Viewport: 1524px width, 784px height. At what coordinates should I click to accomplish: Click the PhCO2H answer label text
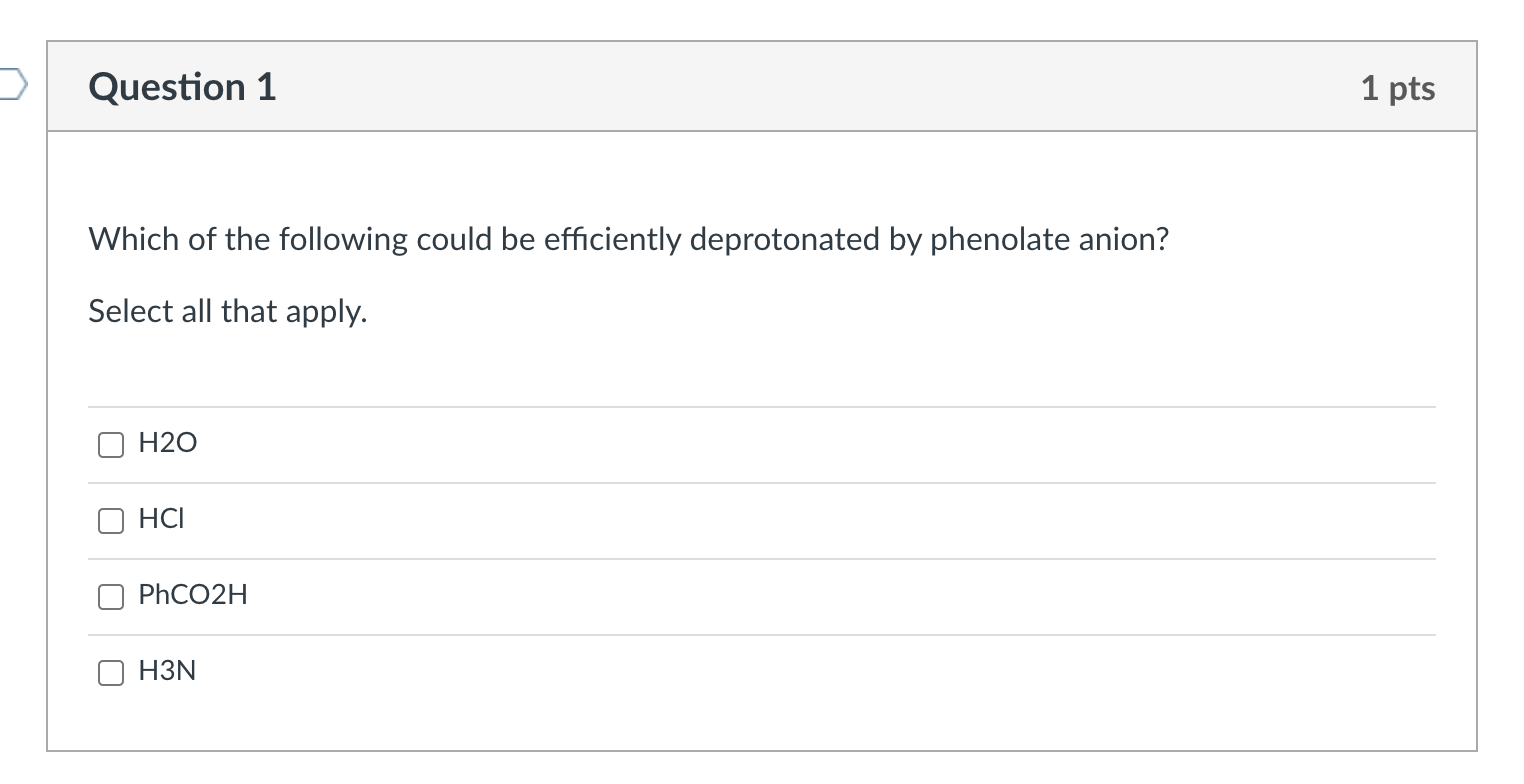tap(192, 594)
